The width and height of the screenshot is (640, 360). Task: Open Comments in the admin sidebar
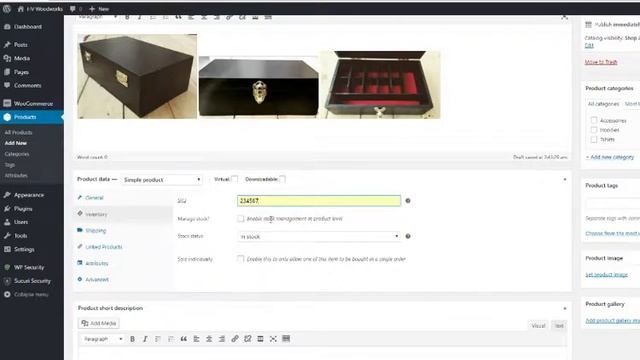[27, 85]
